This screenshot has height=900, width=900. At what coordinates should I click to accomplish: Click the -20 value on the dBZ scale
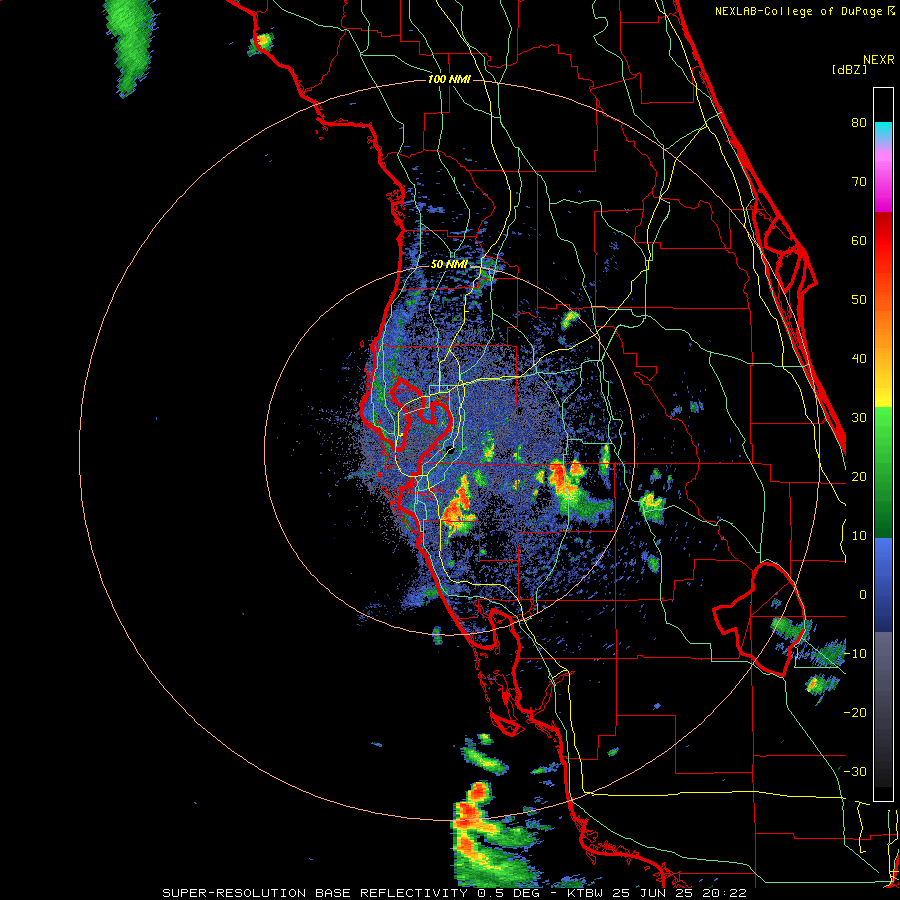point(855,713)
